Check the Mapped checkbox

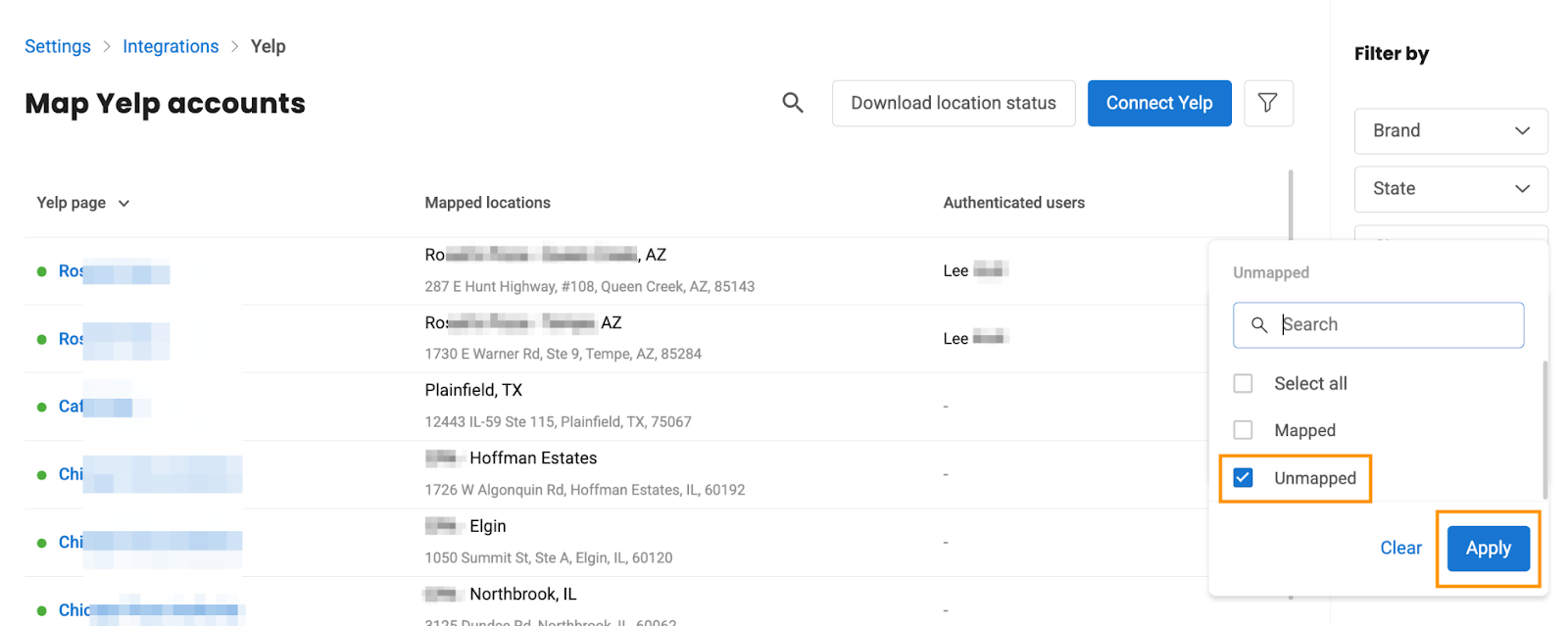1243,430
